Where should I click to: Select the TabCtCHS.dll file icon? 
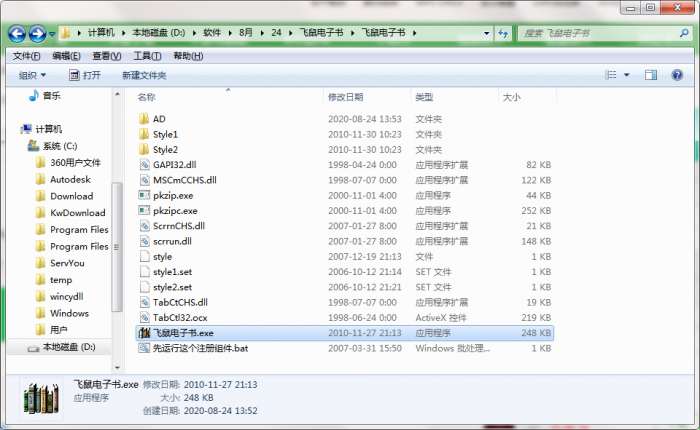(144, 302)
